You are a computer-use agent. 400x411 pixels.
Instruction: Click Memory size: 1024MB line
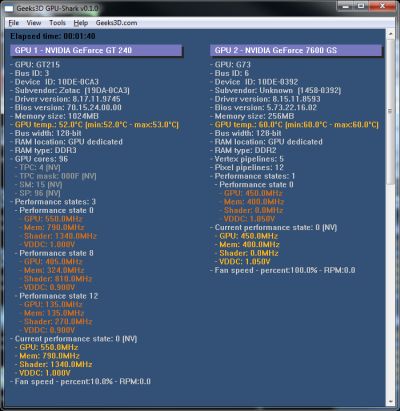click(55, 116)
